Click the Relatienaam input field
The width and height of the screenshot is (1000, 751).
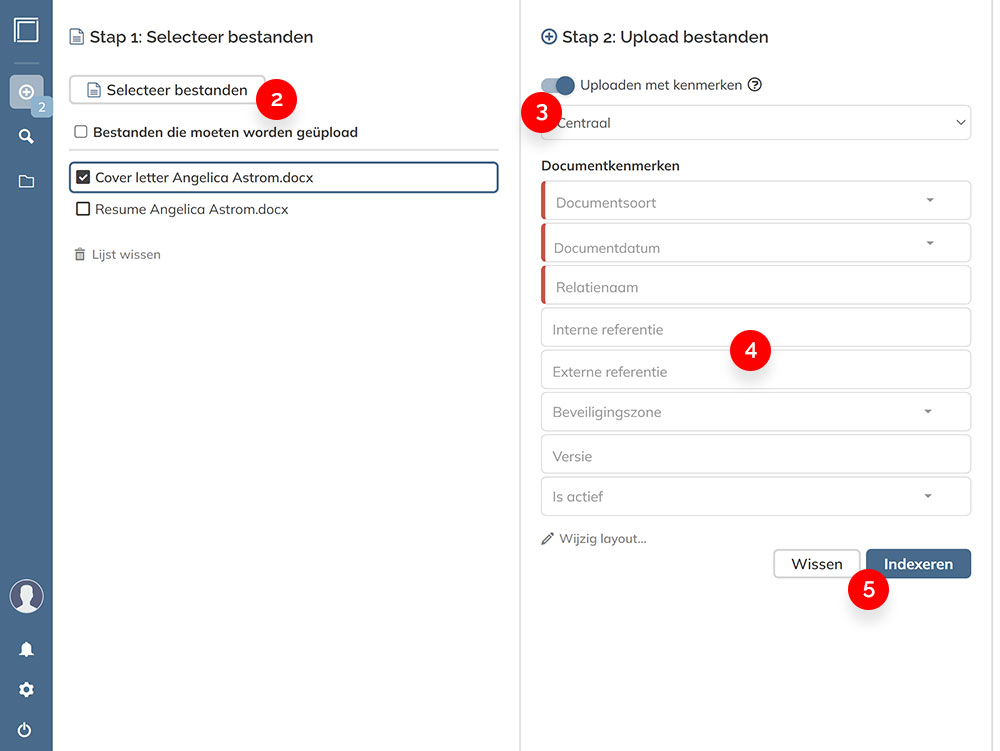[755, 286]
